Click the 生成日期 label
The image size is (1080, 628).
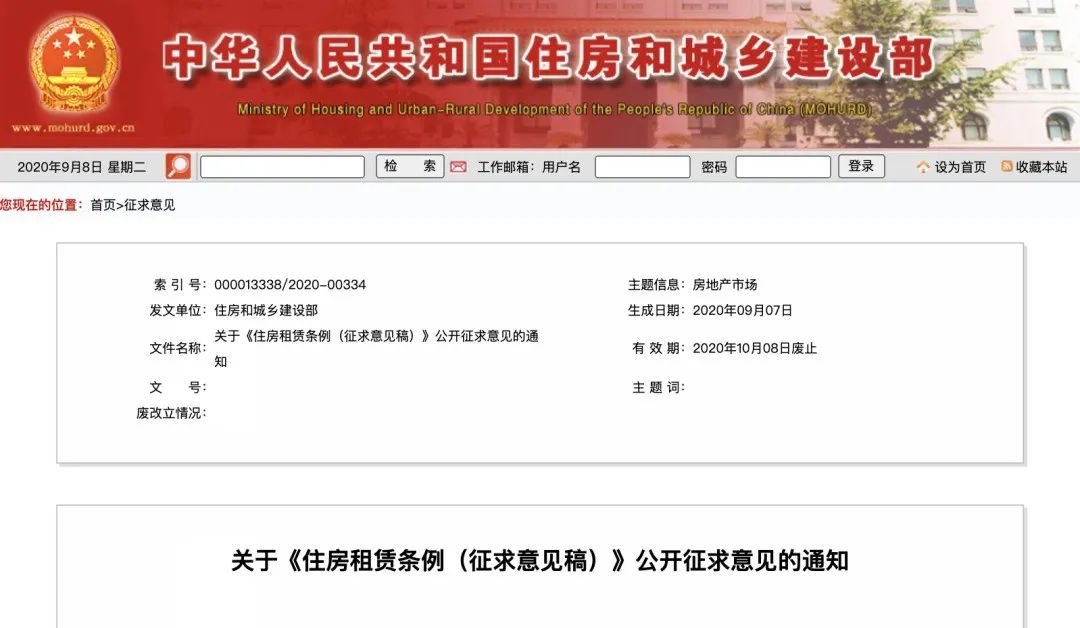point(656,310)
